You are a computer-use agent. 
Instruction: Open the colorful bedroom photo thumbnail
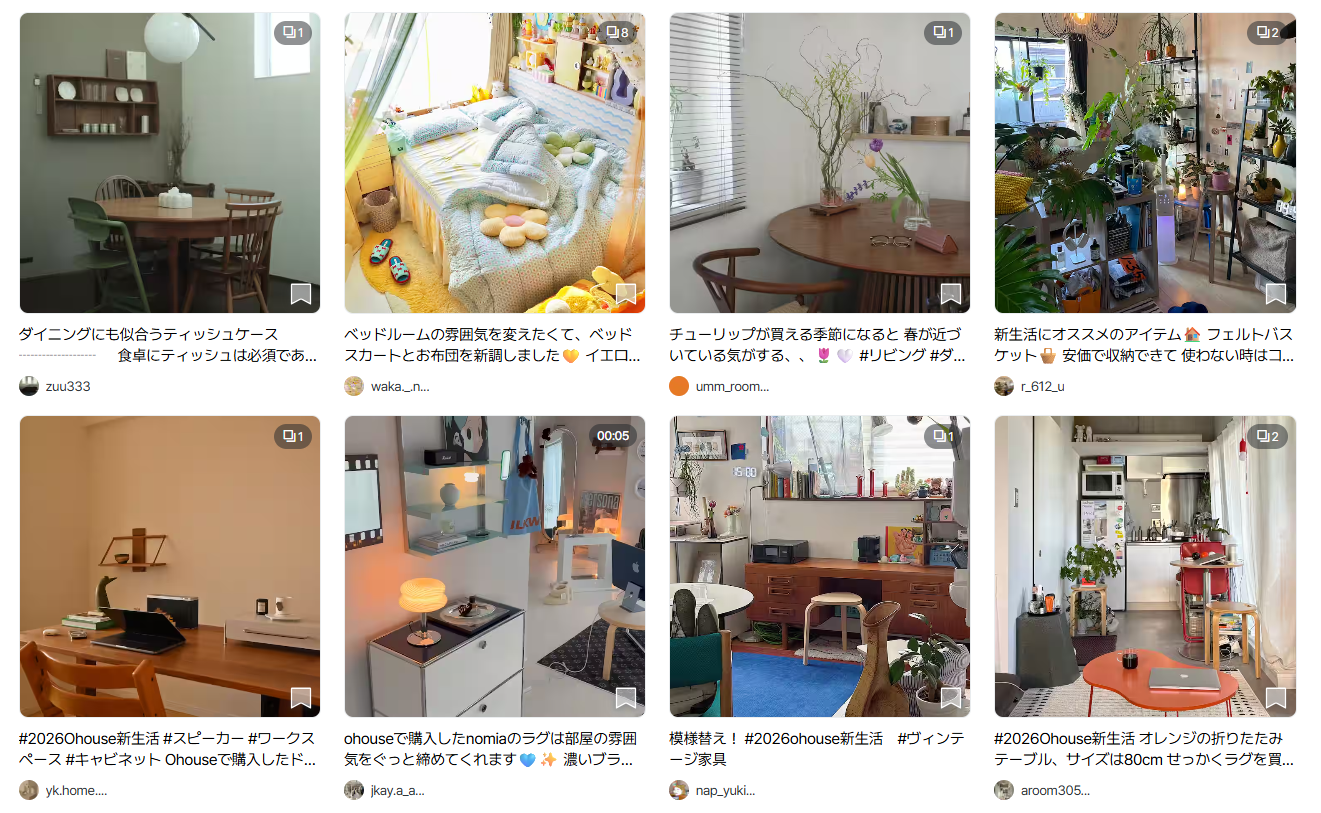495,163
